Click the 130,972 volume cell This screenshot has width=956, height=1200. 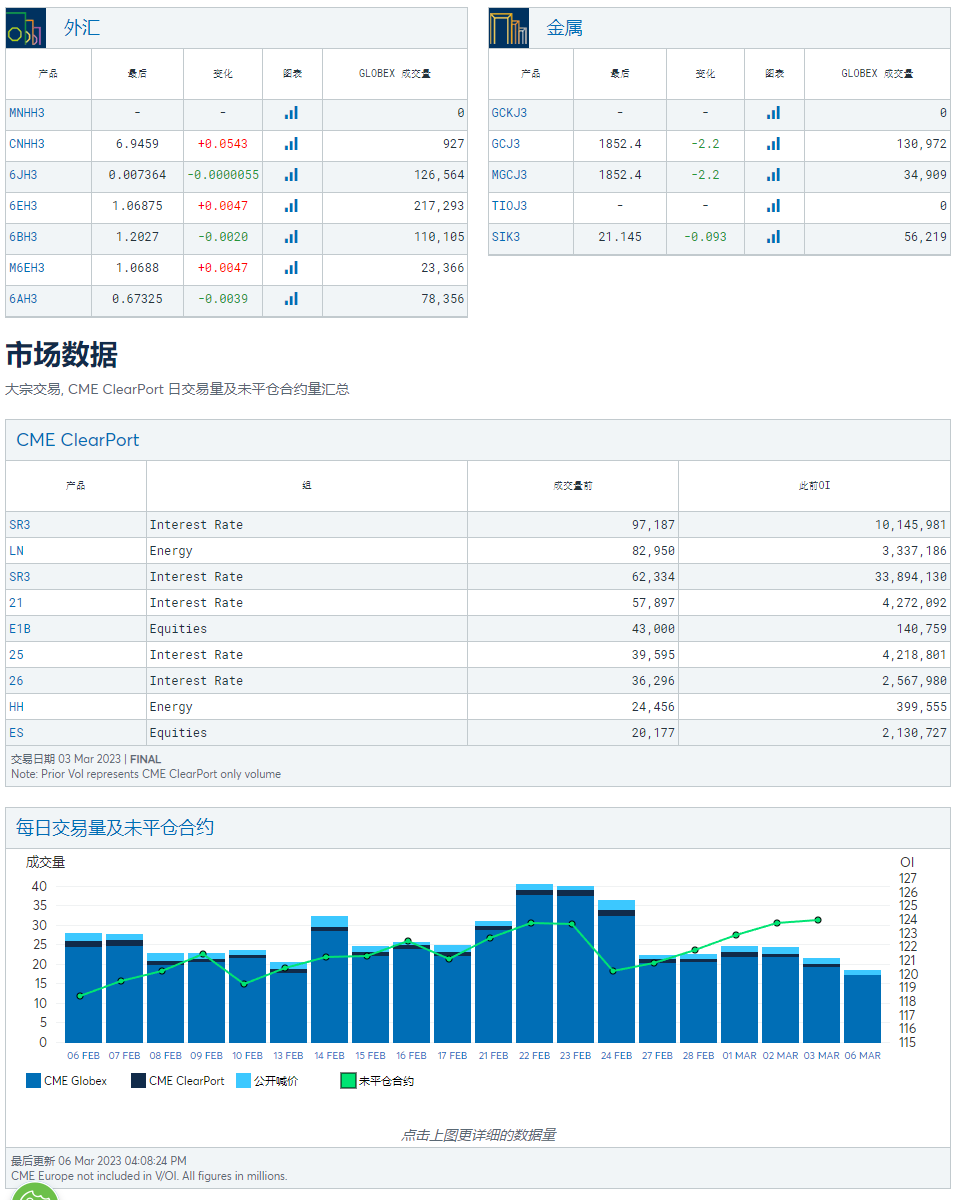877,144
